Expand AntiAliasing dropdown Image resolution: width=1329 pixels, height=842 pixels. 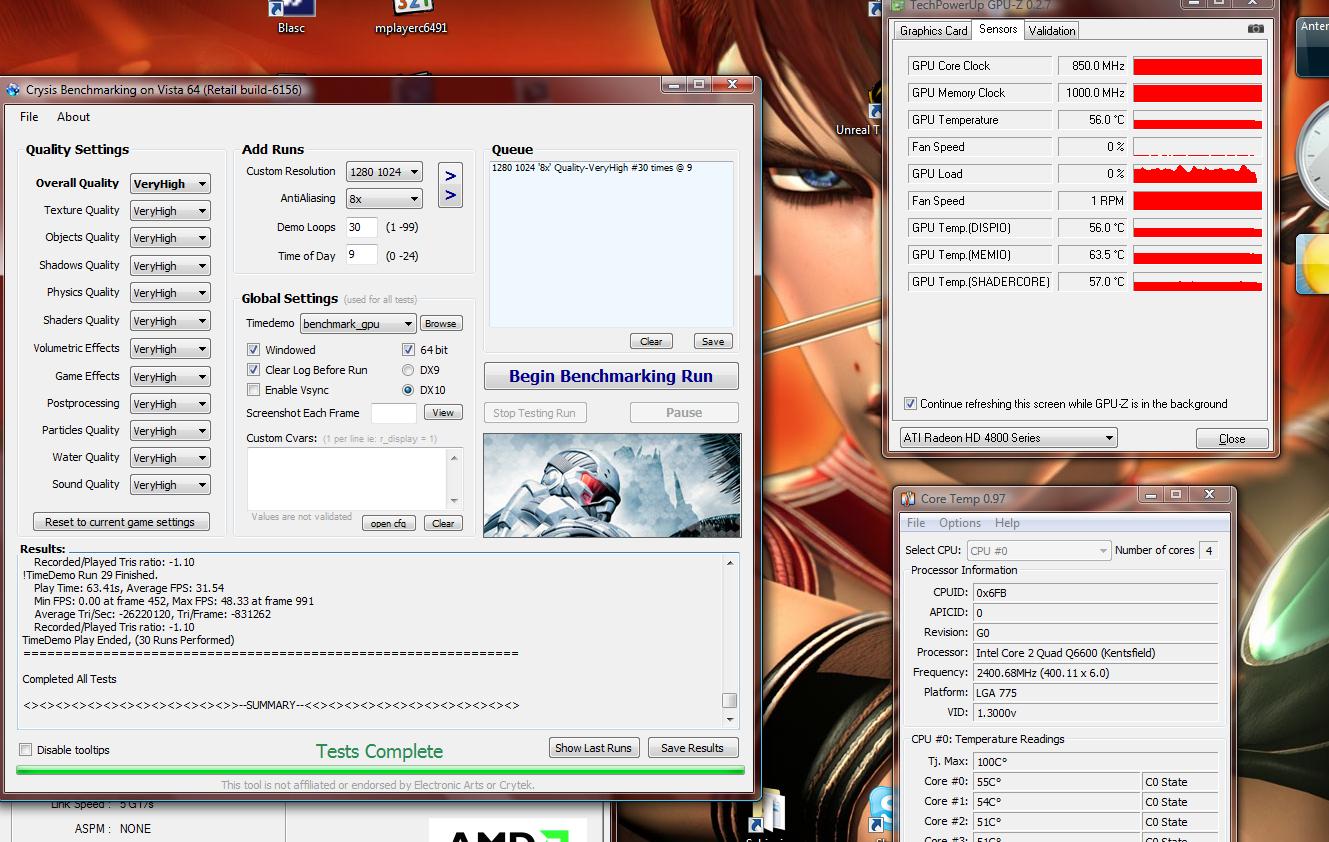384,199
